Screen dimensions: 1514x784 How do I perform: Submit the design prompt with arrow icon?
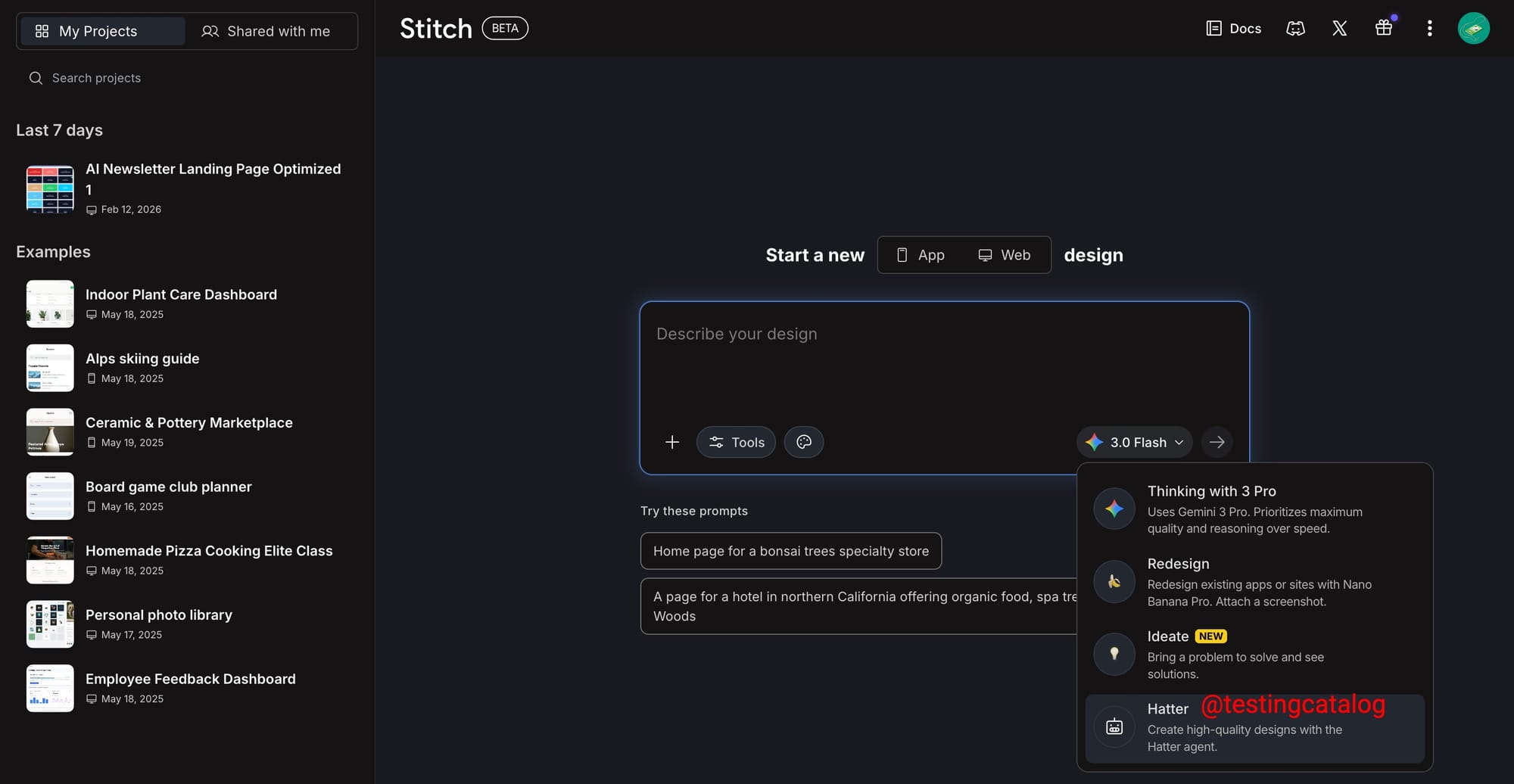coord(1216,442)
